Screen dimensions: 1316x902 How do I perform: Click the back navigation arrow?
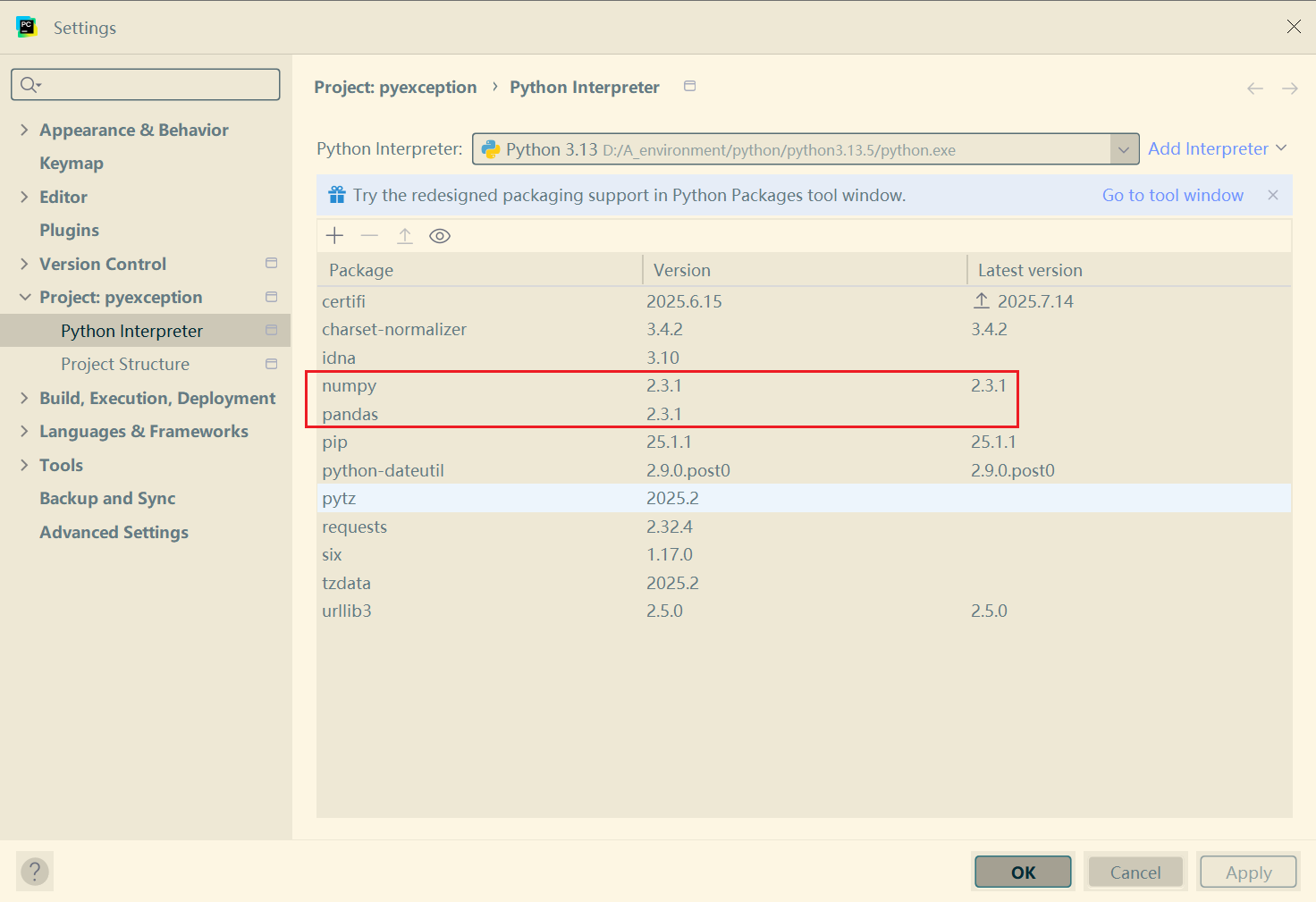(x=1255, y=89)
